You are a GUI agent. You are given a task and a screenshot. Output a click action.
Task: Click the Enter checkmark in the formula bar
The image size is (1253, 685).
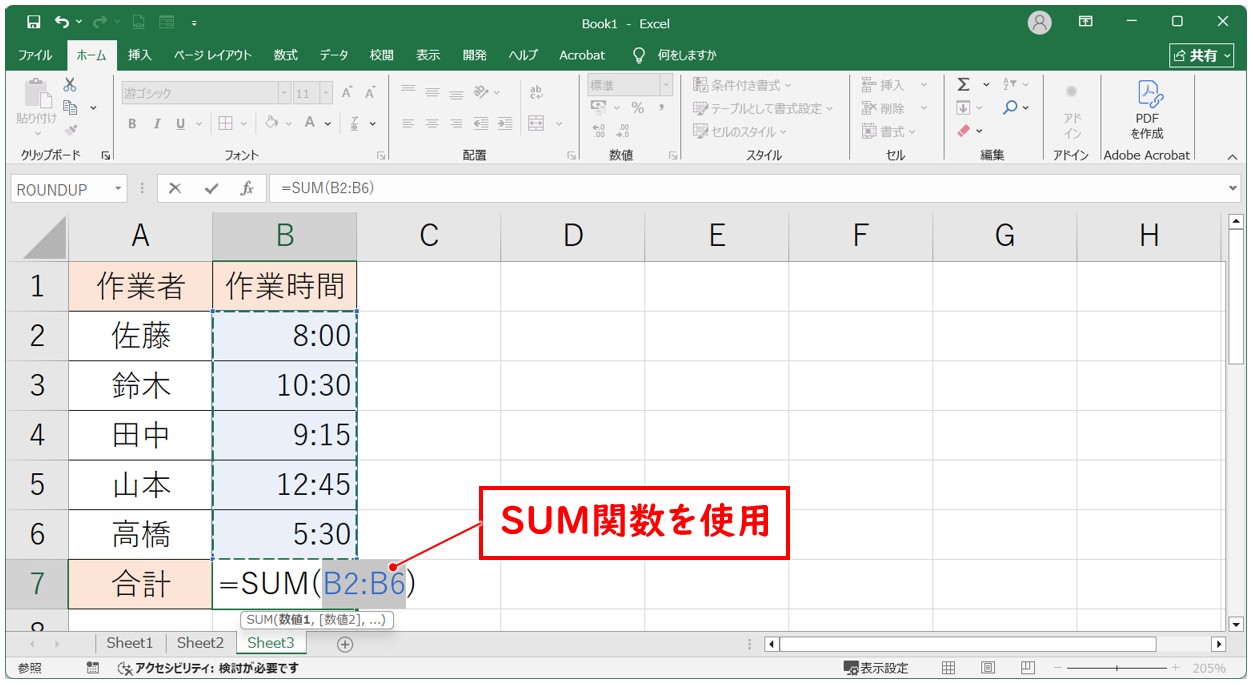click(211, 188)
